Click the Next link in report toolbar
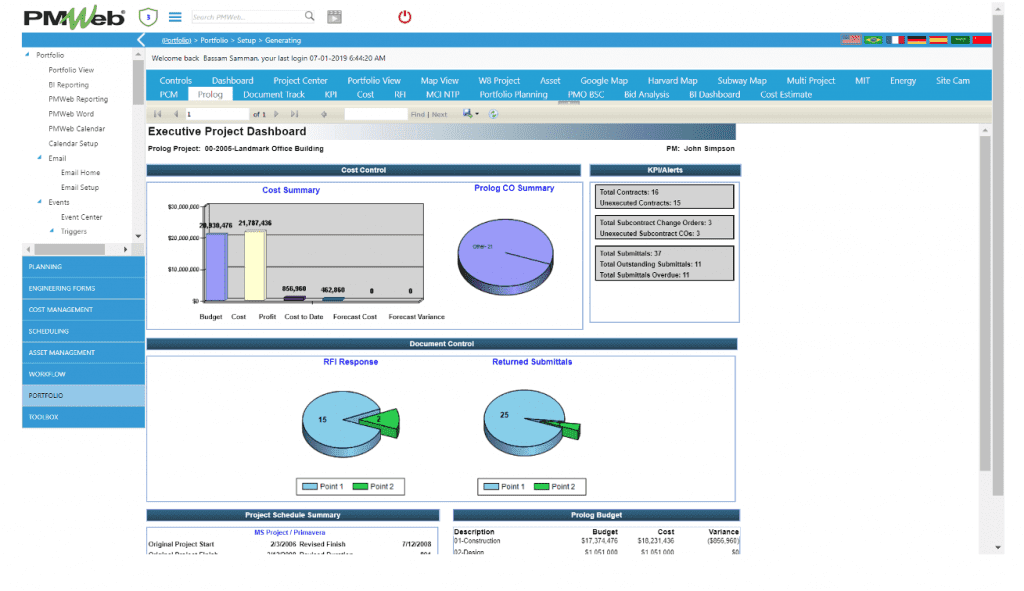 point(440,114)
